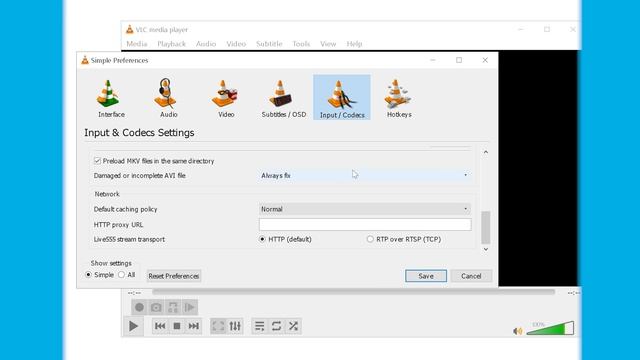This screenshot has width=640, height=360.
Task: Skip to next media in playlist
Action: 193,326
